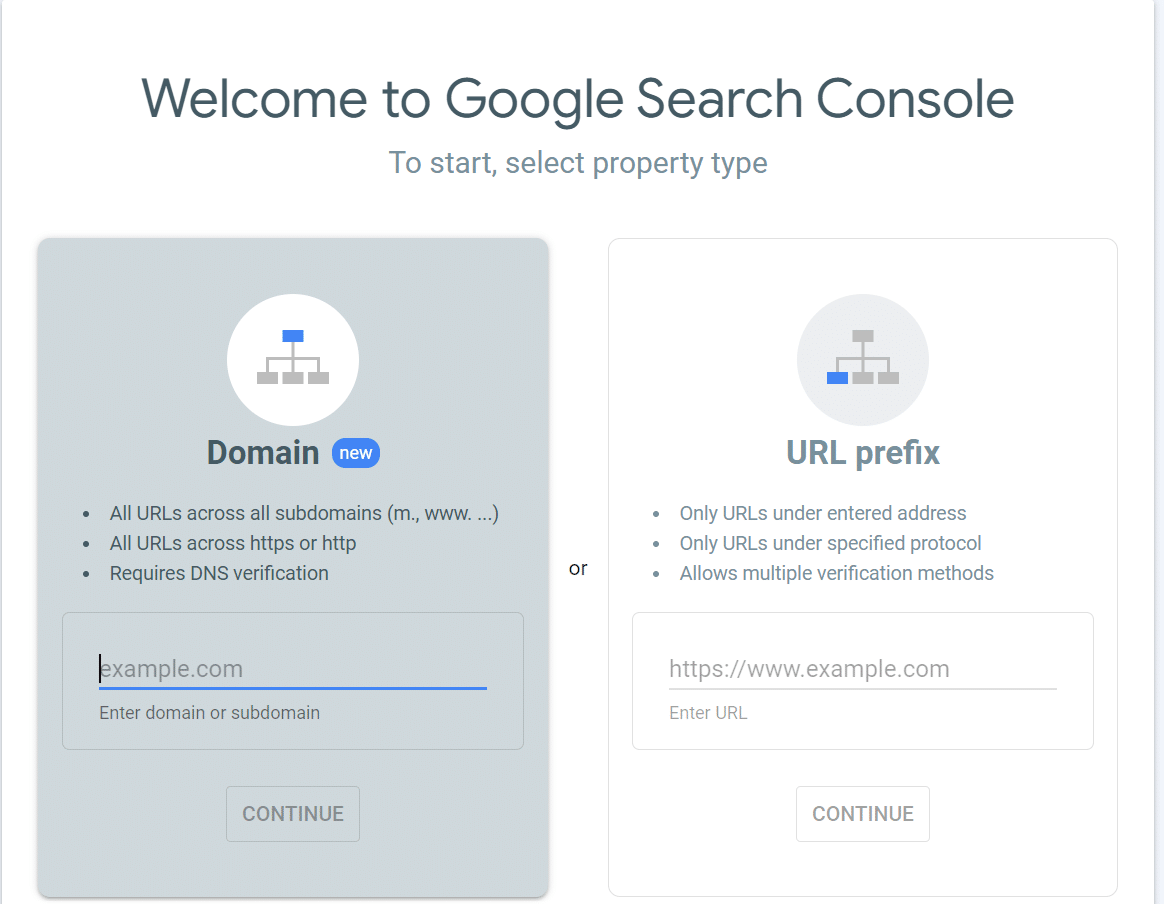Select the highlighted subdomain node in Domain icon
The image size is (1164, 904).
[292, 336]
